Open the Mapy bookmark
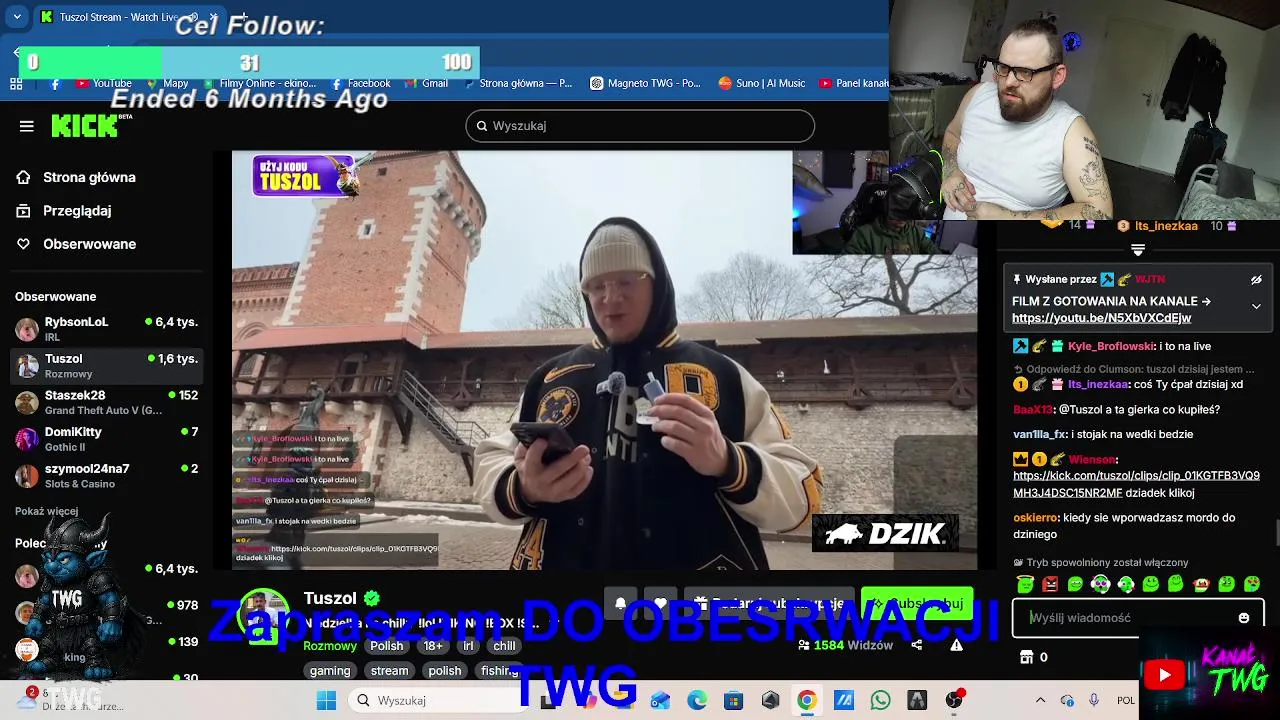 pos(167,83)
